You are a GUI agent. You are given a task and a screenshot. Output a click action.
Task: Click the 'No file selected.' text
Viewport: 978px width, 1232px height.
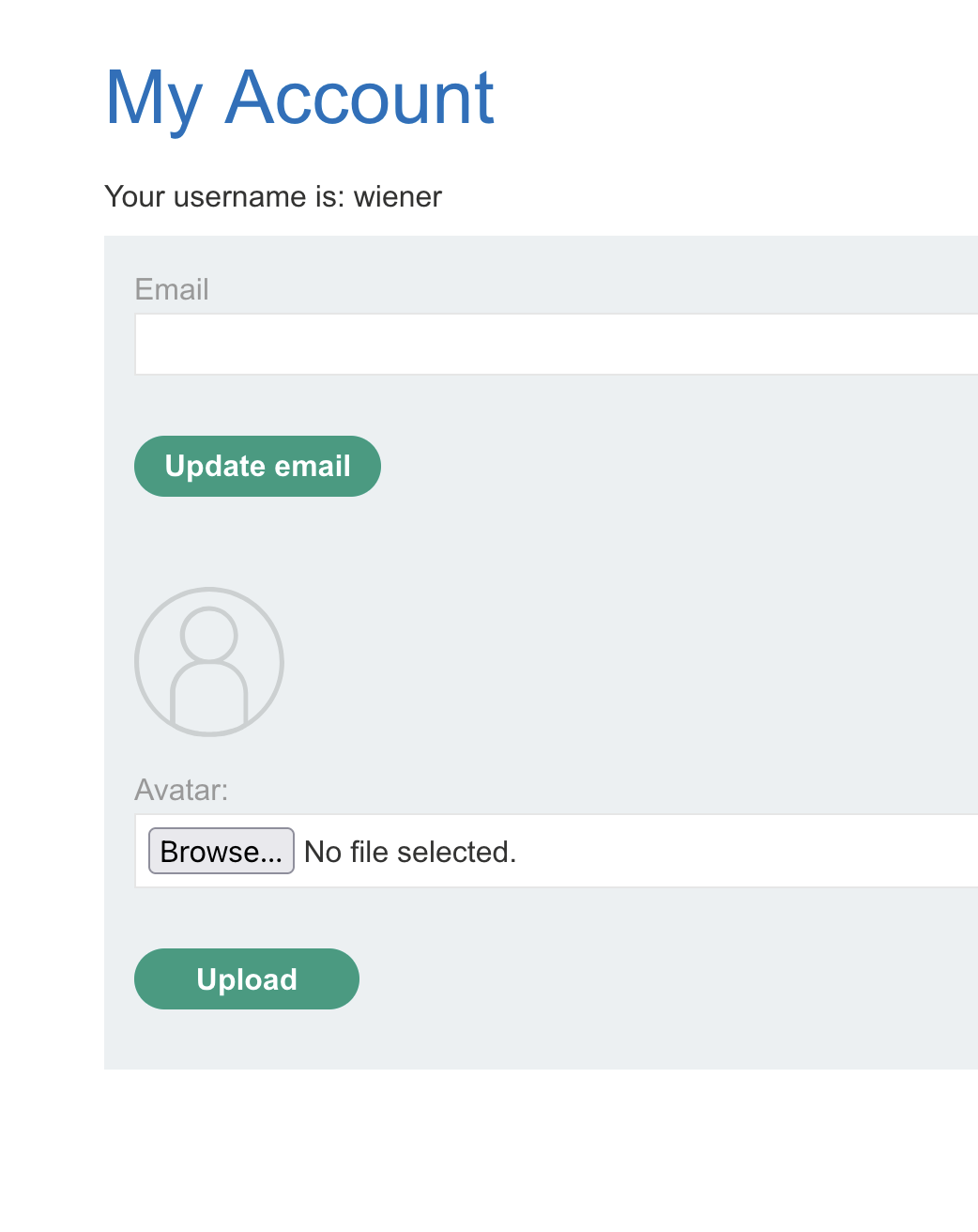[410, 852]
